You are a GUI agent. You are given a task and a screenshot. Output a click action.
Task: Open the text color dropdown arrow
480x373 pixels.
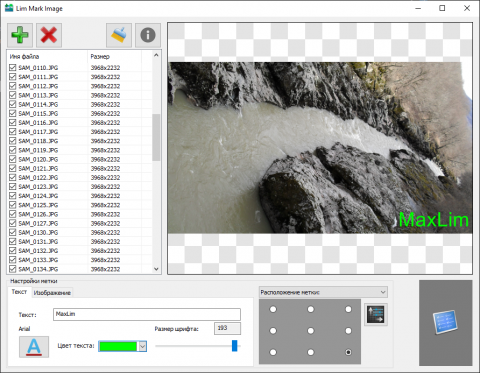[x=142, y=346]
